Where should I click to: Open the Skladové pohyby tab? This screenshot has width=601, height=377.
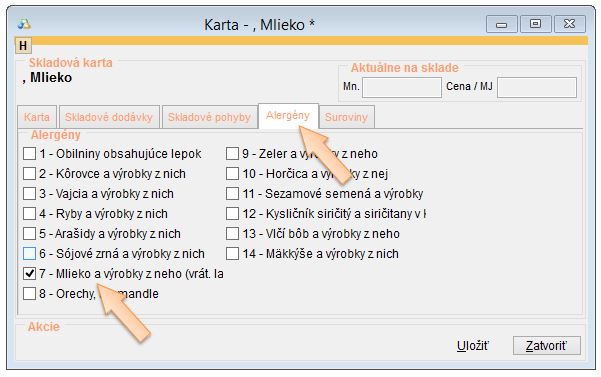[209, 117]
